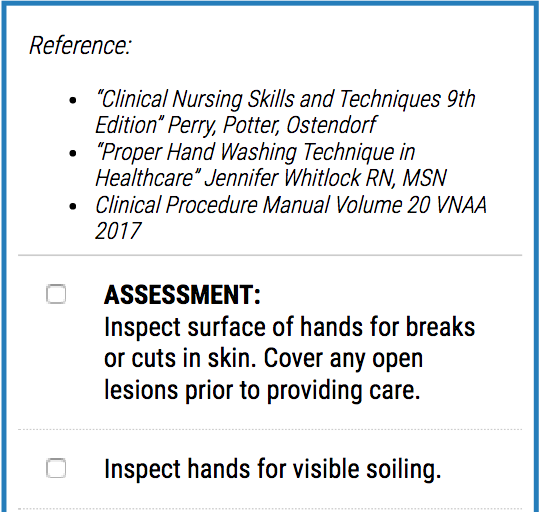This screenshot has width=542, height=512.
Task: Click the dotted divider above 'Inspect hands'
Action: (x=270, y=429)
